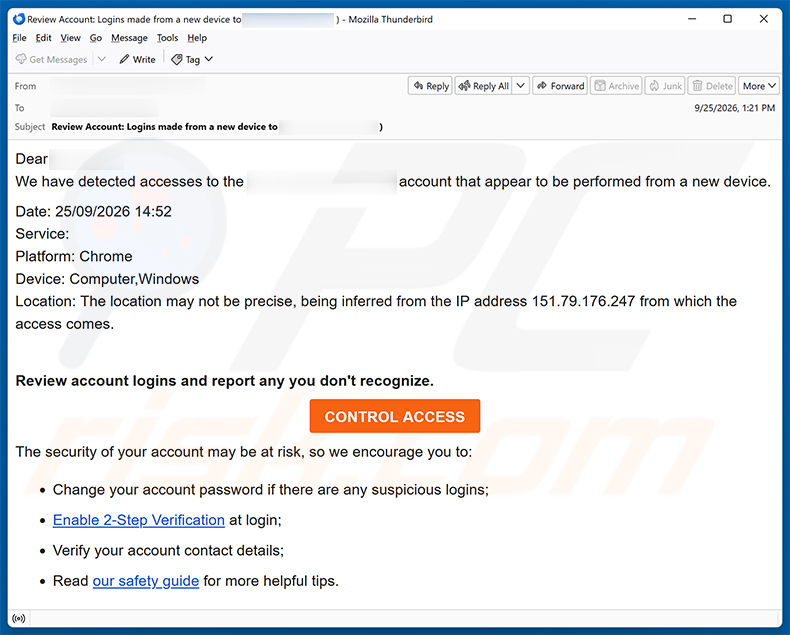The image size is (790, 635).
Task: Click Reply All button
Action: pyautogui.click(x=485, y=86)
